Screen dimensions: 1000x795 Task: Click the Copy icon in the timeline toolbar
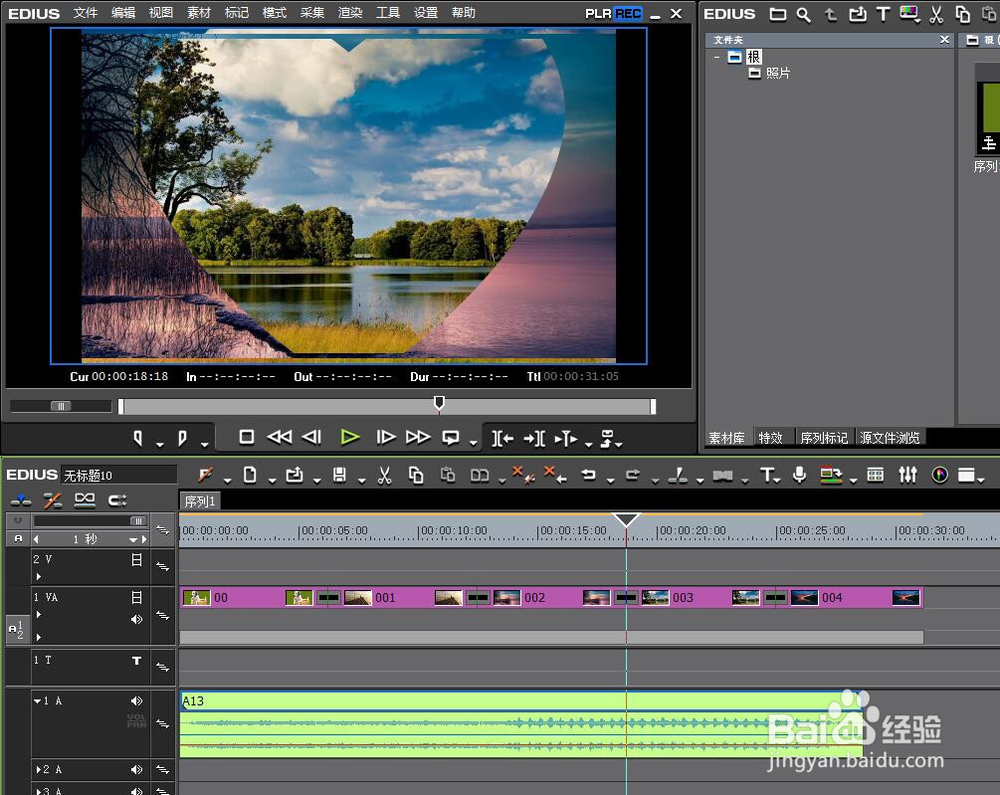(416, 475)
